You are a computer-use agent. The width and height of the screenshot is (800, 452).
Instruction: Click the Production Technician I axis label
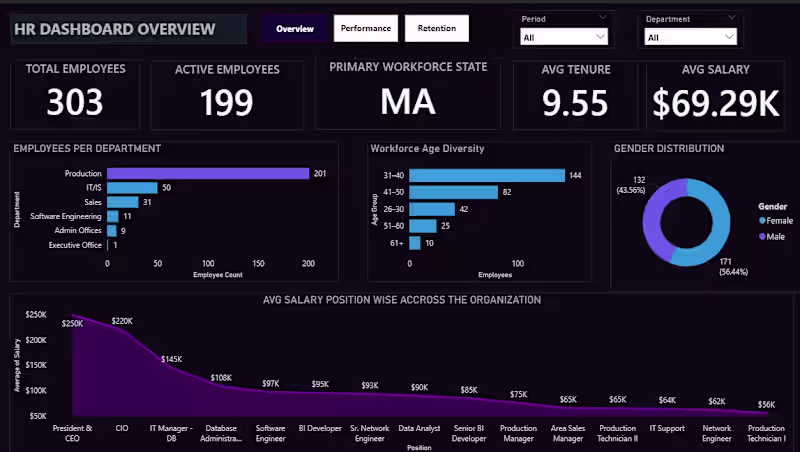[766, 433]
